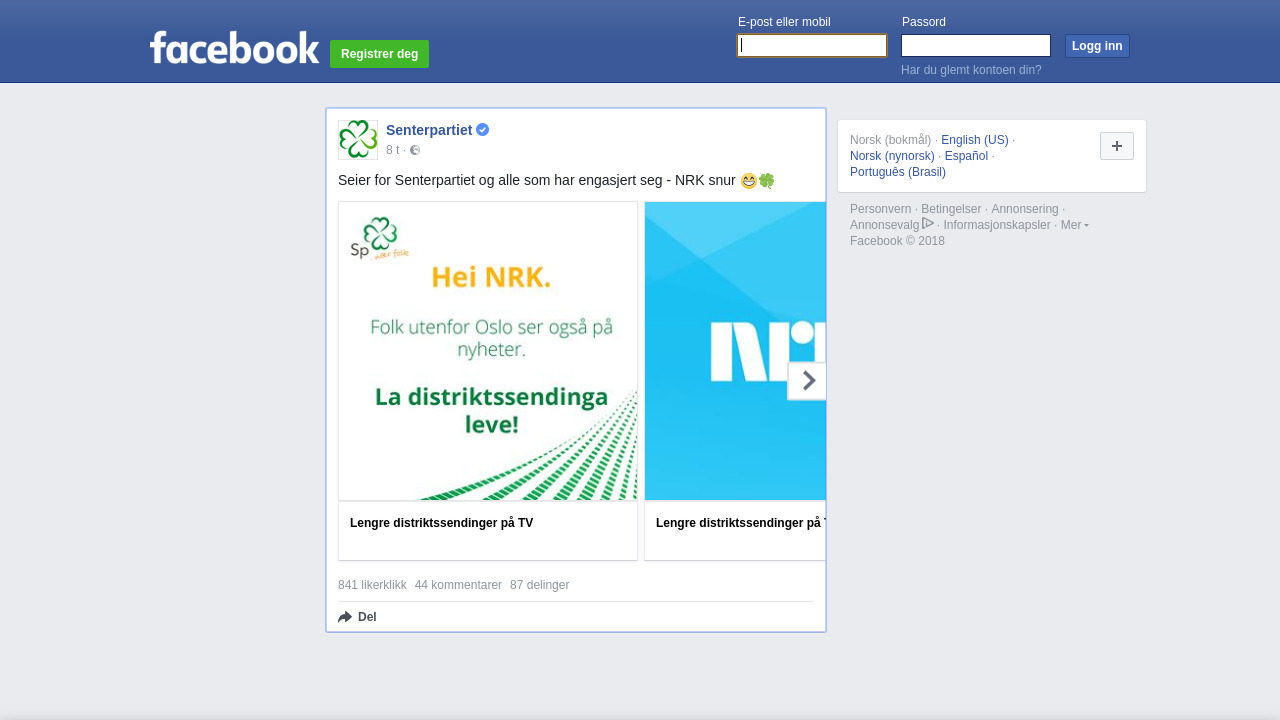Focus the Passord field
This screenshot has width=1280, height=720.
point(976,46)
